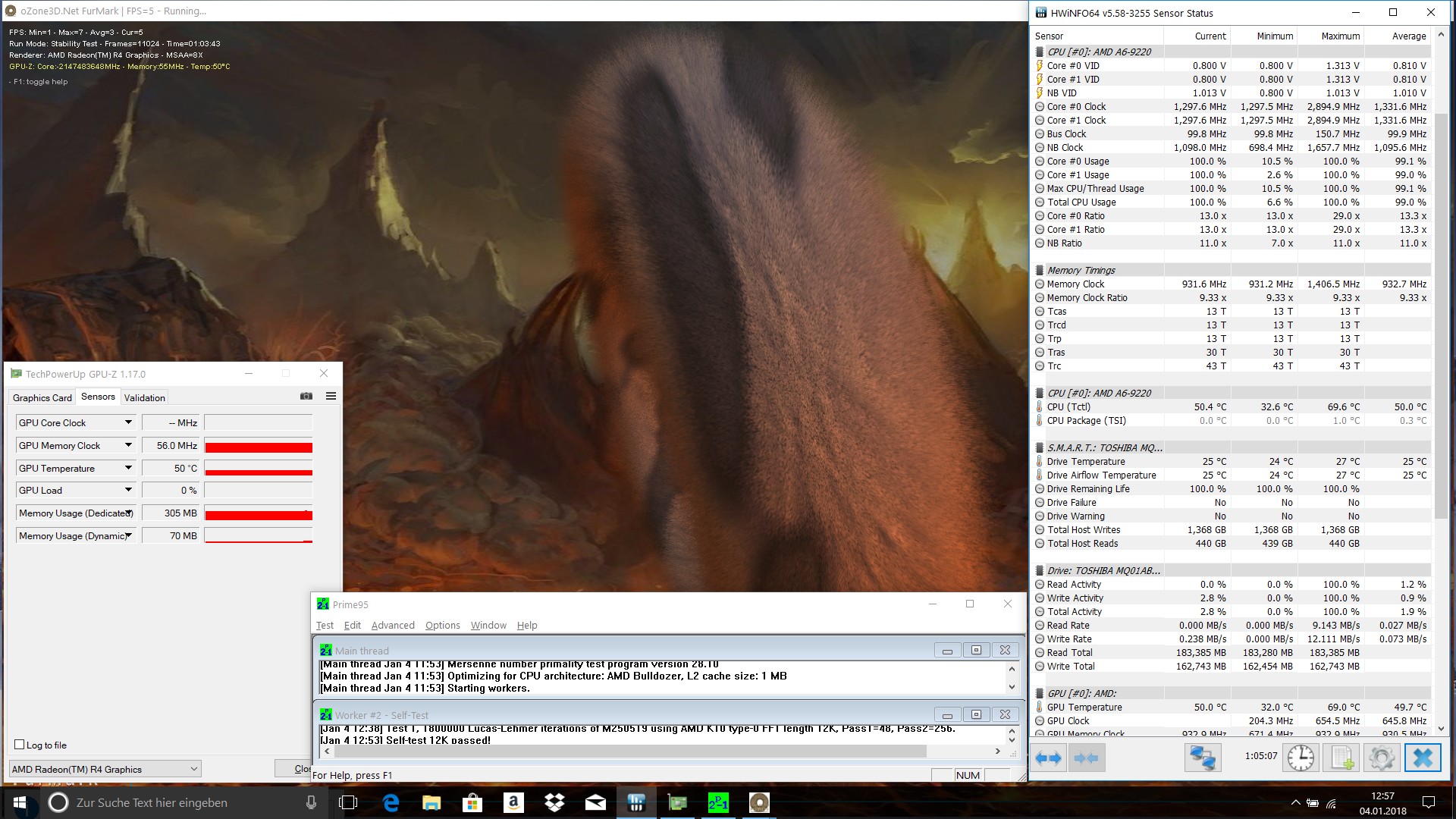Open the Options menu in Prime95
Viewport: 1456px width, 819px height.
(x=442, y=625)
